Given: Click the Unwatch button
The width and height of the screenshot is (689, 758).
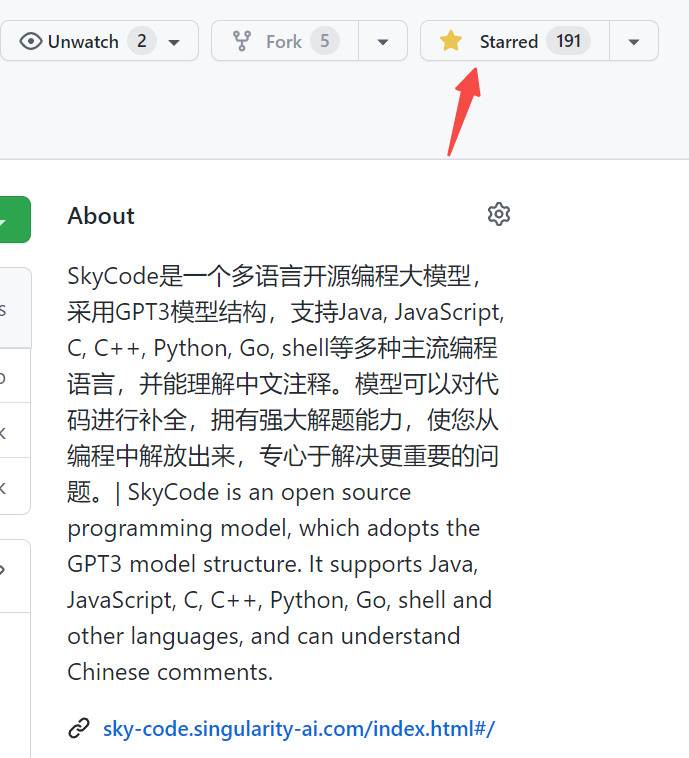Looking at the screenshot, I should [x=99, y=41].
